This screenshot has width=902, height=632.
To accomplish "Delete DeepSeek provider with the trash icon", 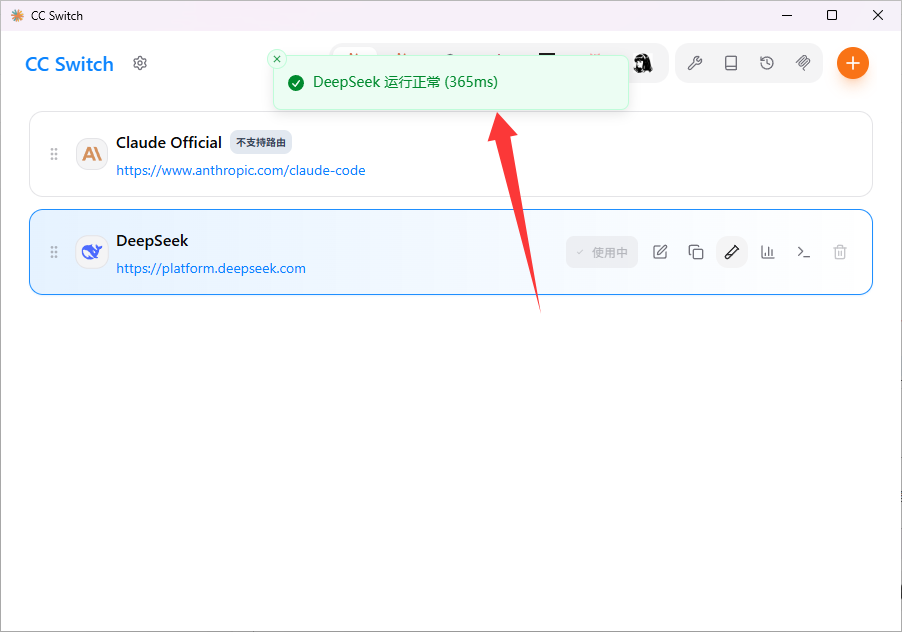I will tap(840, 252).
